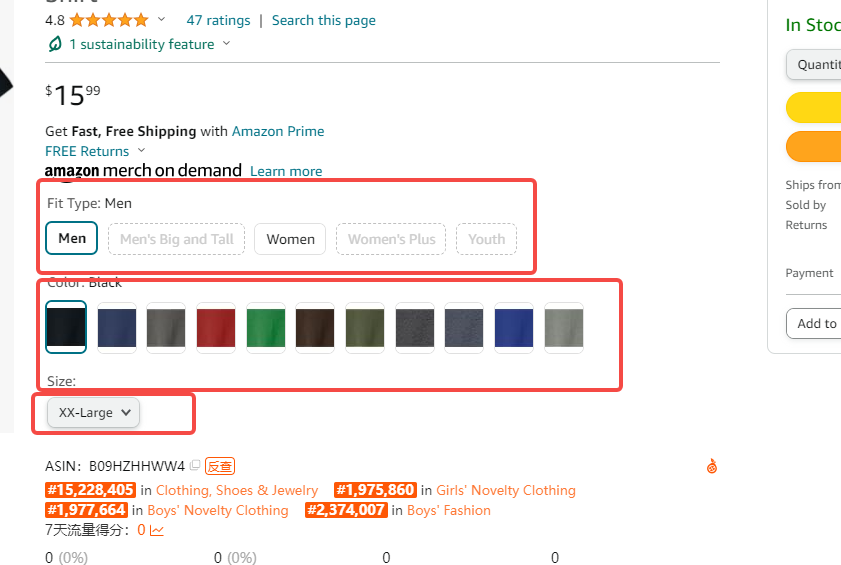Expand the sustainability feature chevron

coord(226,43)
